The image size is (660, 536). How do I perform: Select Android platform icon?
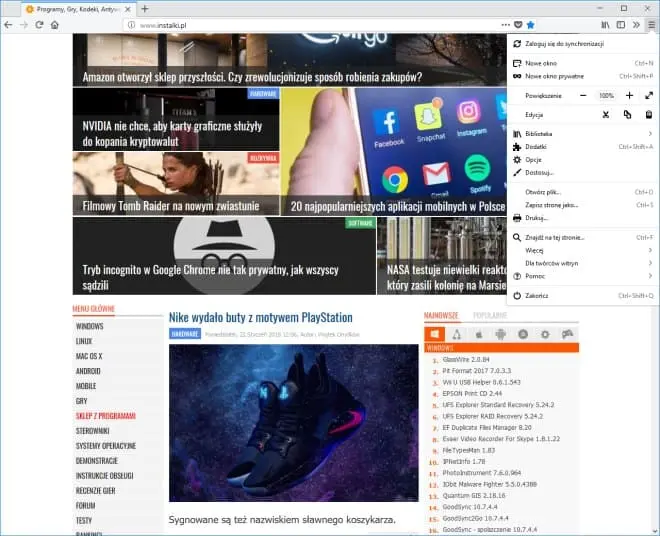pyautogui.click(x=500, y=334)
